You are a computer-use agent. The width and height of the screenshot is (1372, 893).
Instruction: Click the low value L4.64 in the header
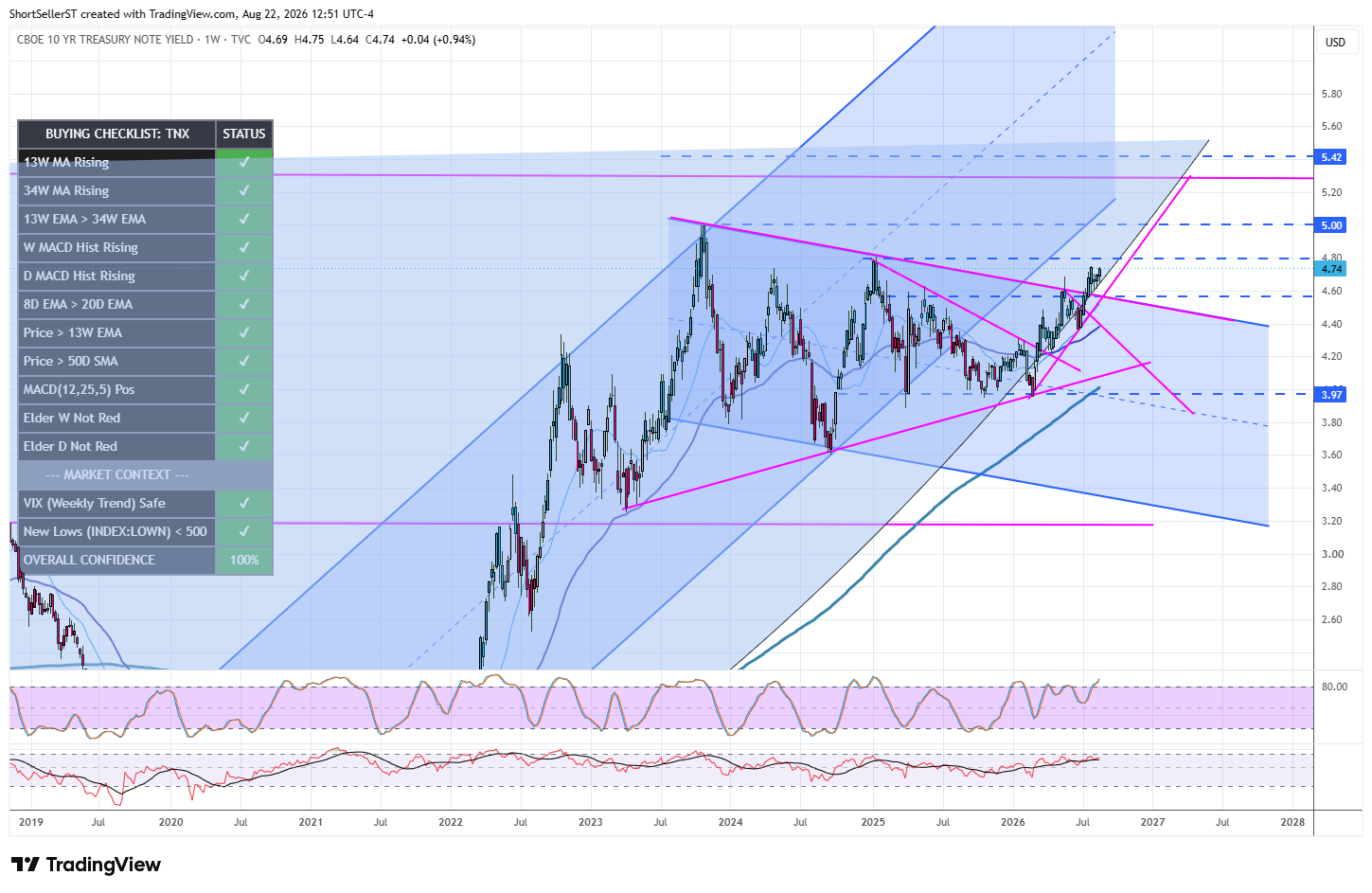[x=345, y=40]
